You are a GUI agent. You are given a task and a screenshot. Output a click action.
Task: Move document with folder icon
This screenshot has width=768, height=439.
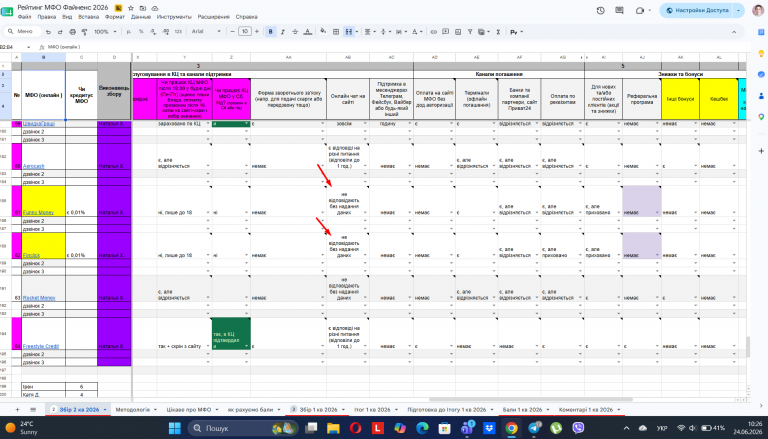click(x=143, y=8)
